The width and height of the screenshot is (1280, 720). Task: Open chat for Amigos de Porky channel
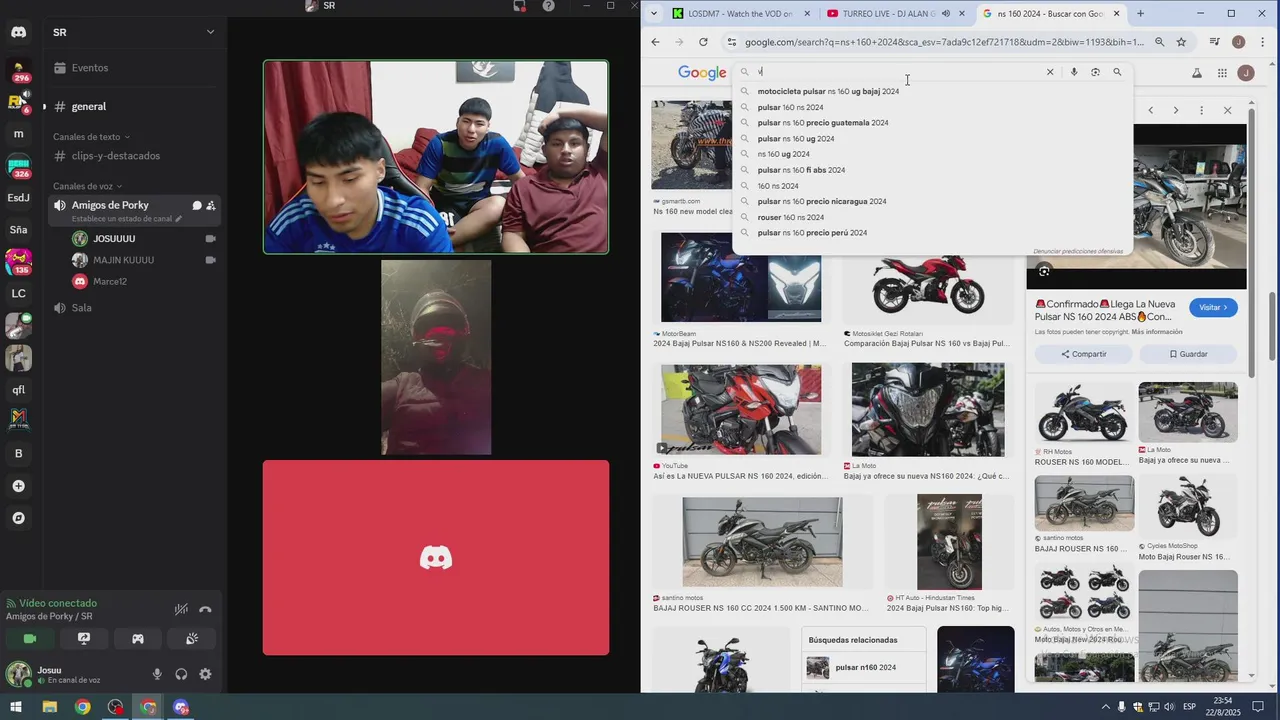click(197, 206)
